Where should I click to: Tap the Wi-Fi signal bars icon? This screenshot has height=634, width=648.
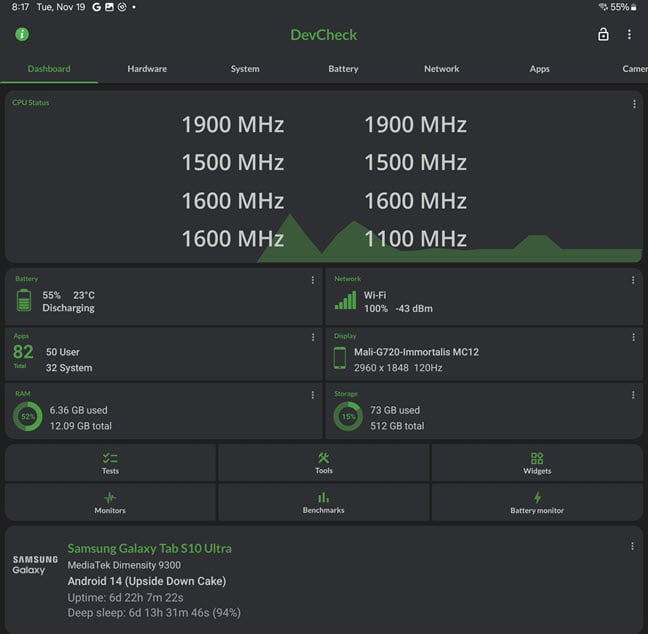(x=345, y=300)
